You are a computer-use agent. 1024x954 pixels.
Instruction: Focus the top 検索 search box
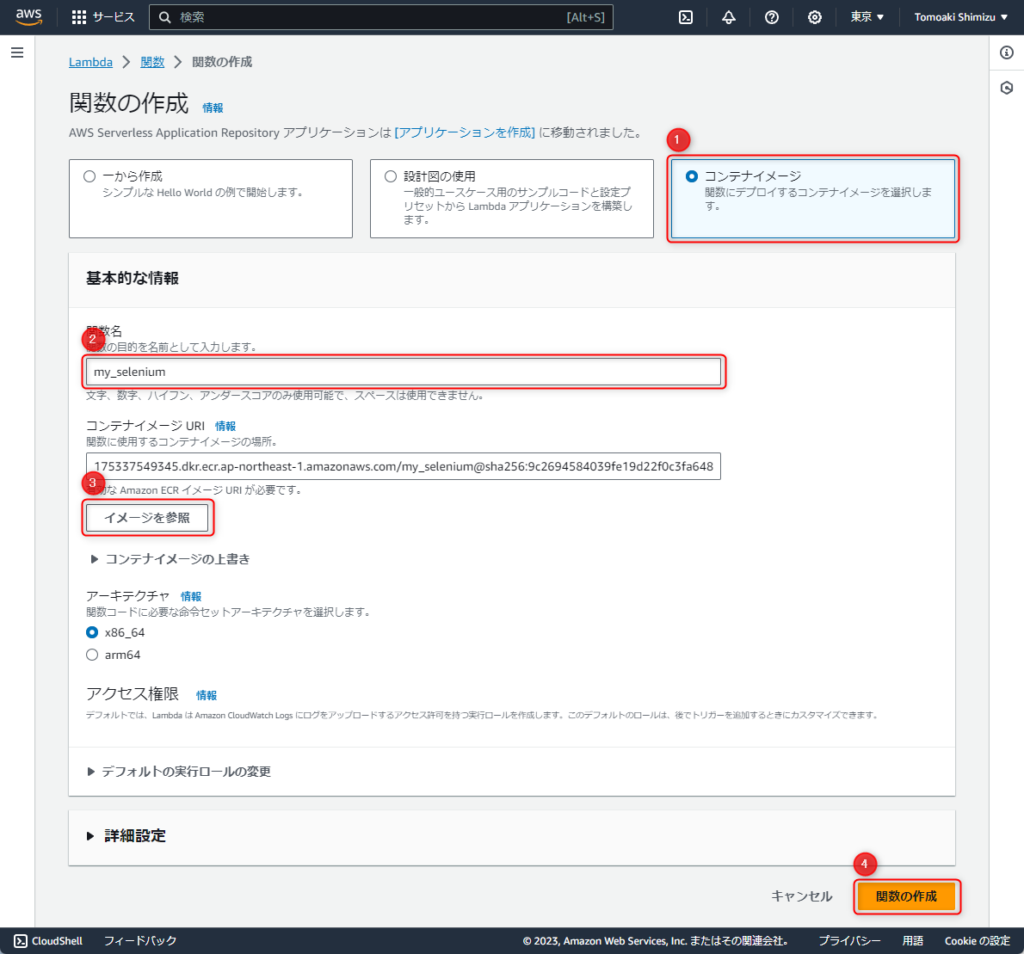pos(381,17)
